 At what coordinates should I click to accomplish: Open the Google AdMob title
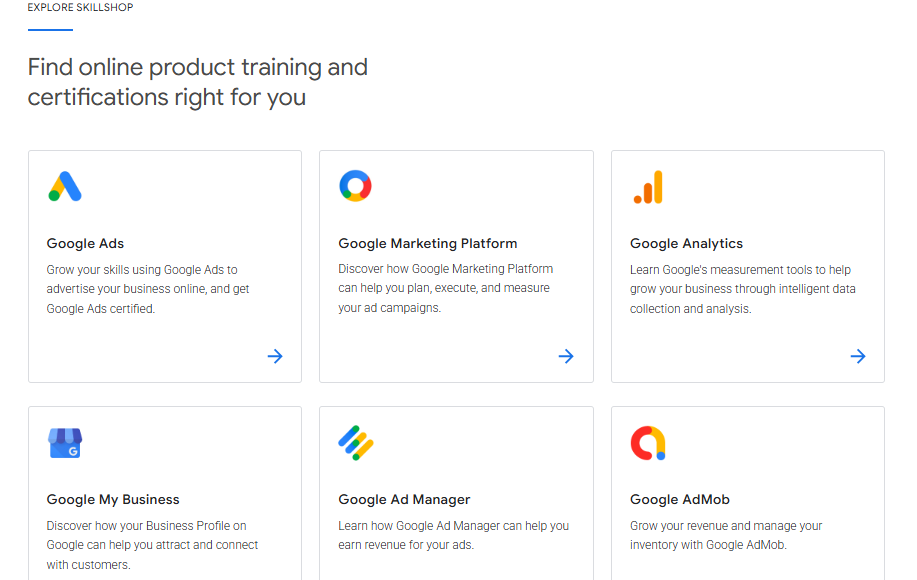coord(680,499)
